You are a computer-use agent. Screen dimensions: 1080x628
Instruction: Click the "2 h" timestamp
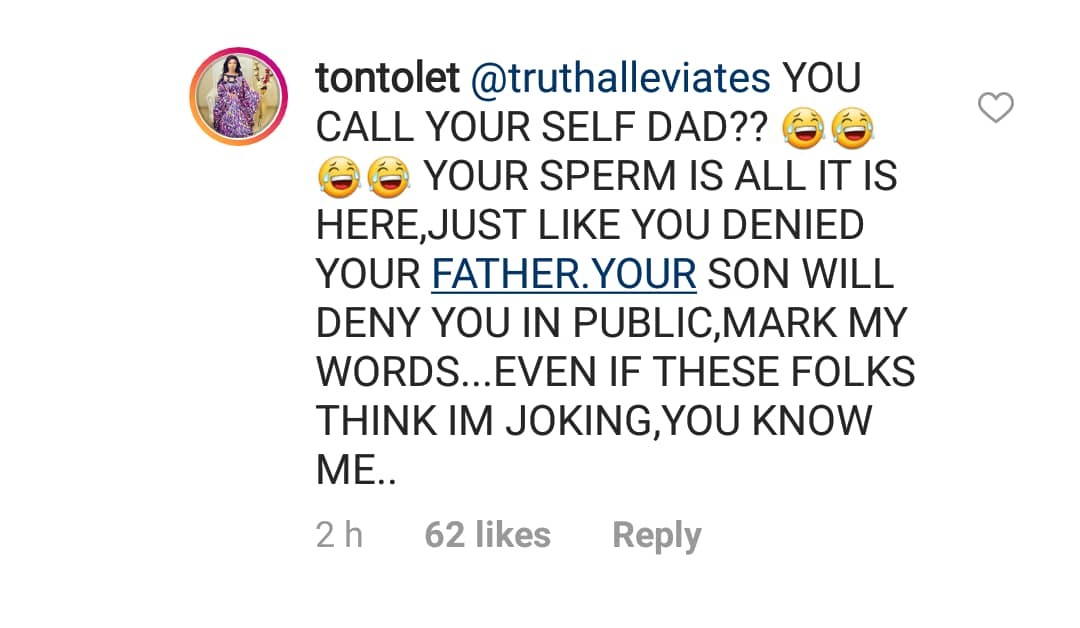tap(339, 535)
